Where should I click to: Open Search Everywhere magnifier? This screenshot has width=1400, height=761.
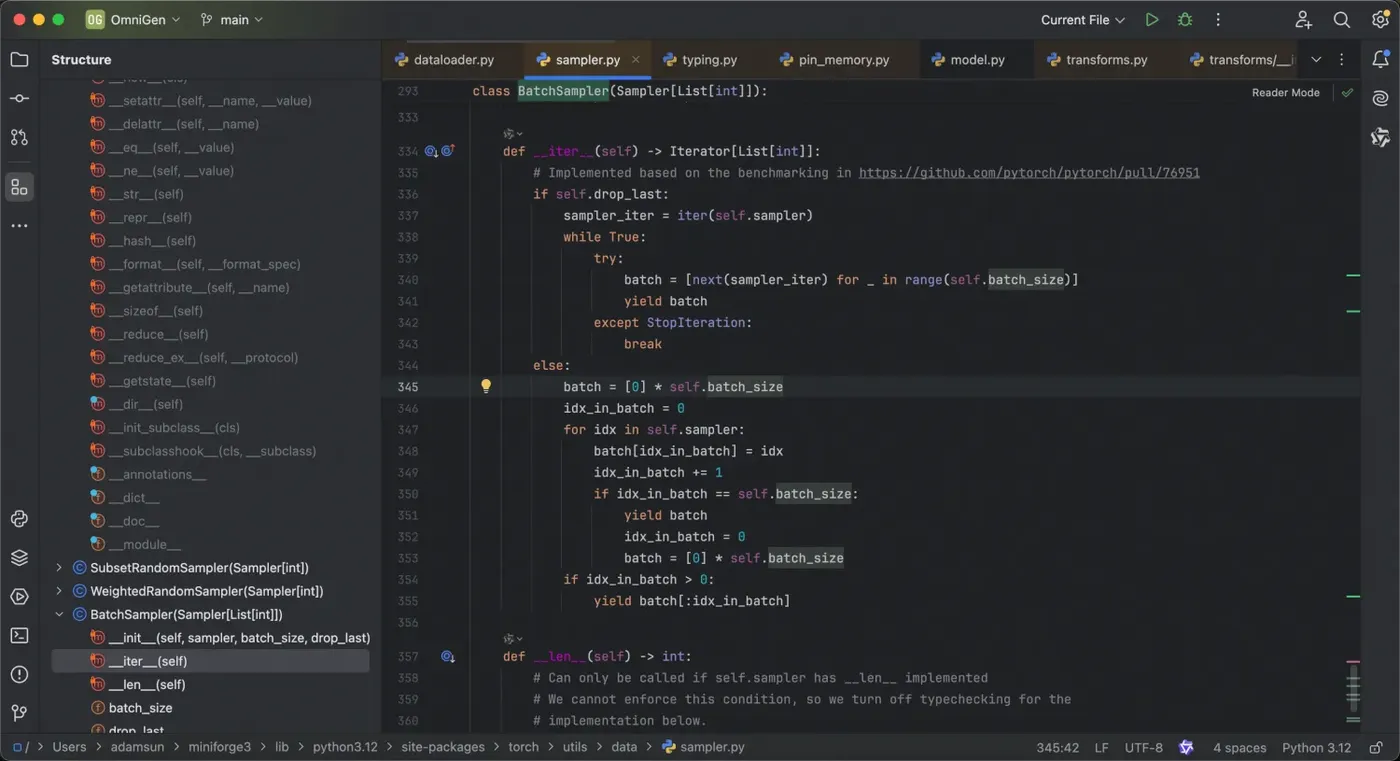click(x=1342, y=19)
